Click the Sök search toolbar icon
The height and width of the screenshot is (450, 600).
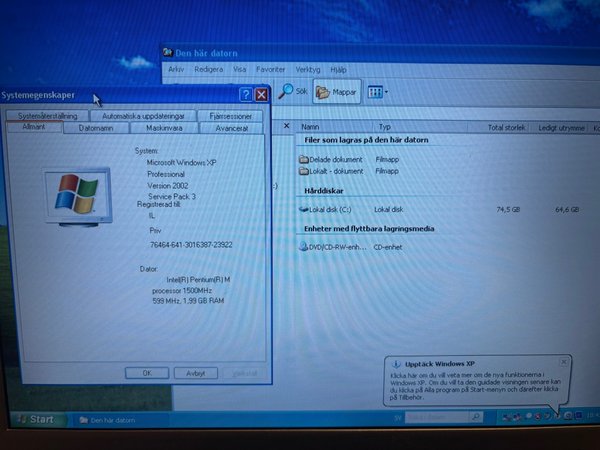[x=293, y=92]
